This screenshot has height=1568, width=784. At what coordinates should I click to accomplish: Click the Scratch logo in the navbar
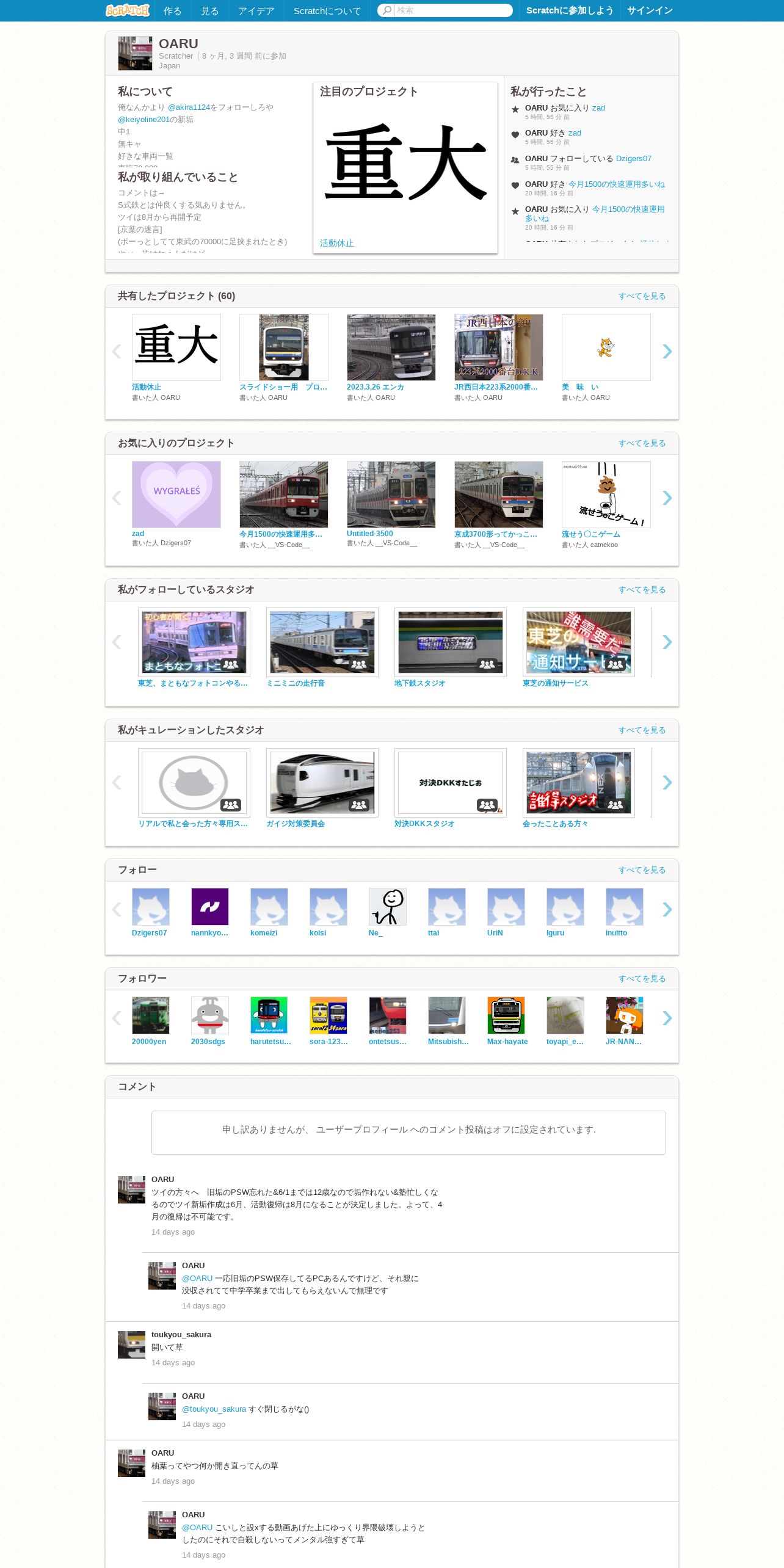127,10
